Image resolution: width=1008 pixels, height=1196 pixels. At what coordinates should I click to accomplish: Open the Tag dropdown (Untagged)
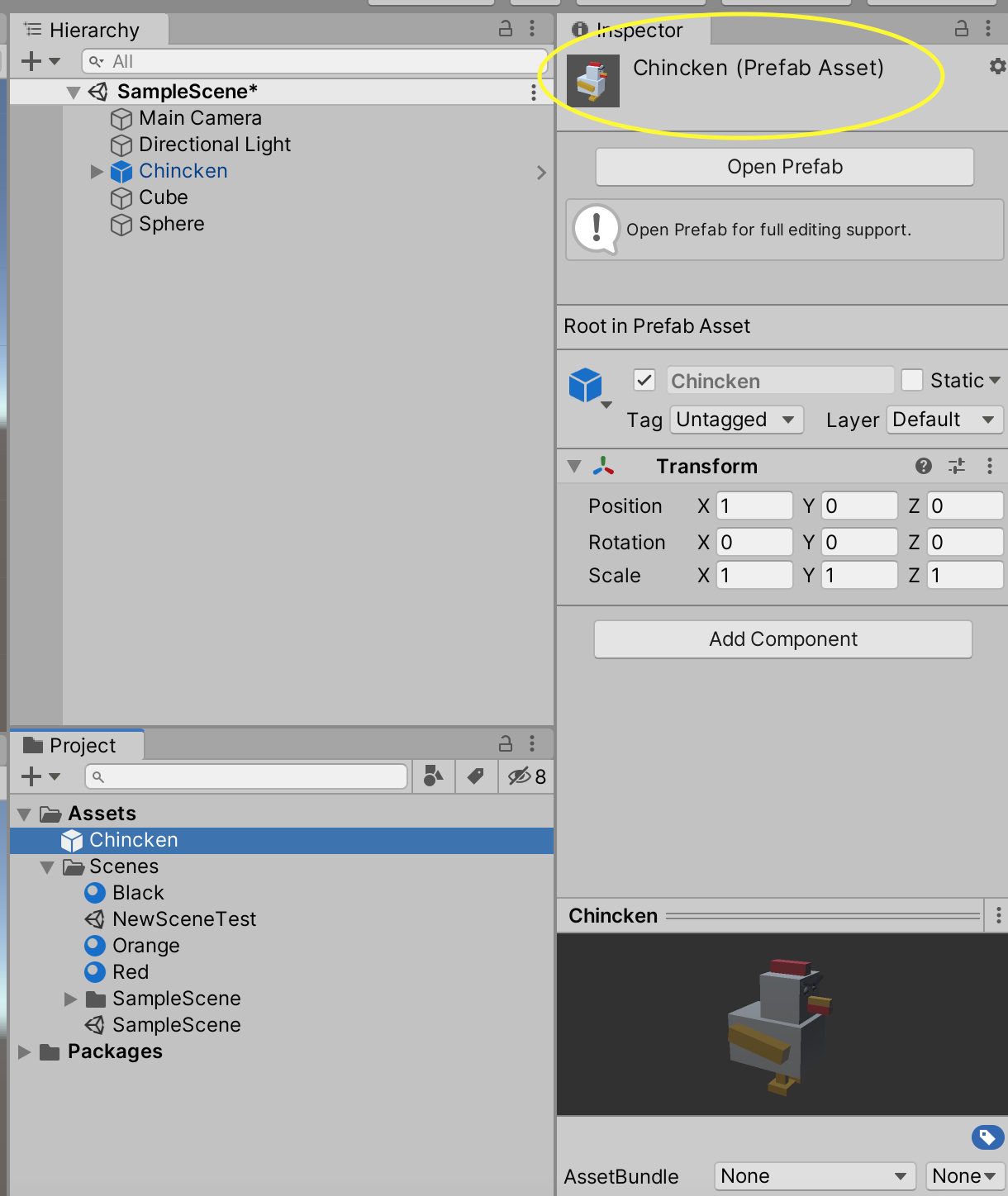tap(737, 420)
